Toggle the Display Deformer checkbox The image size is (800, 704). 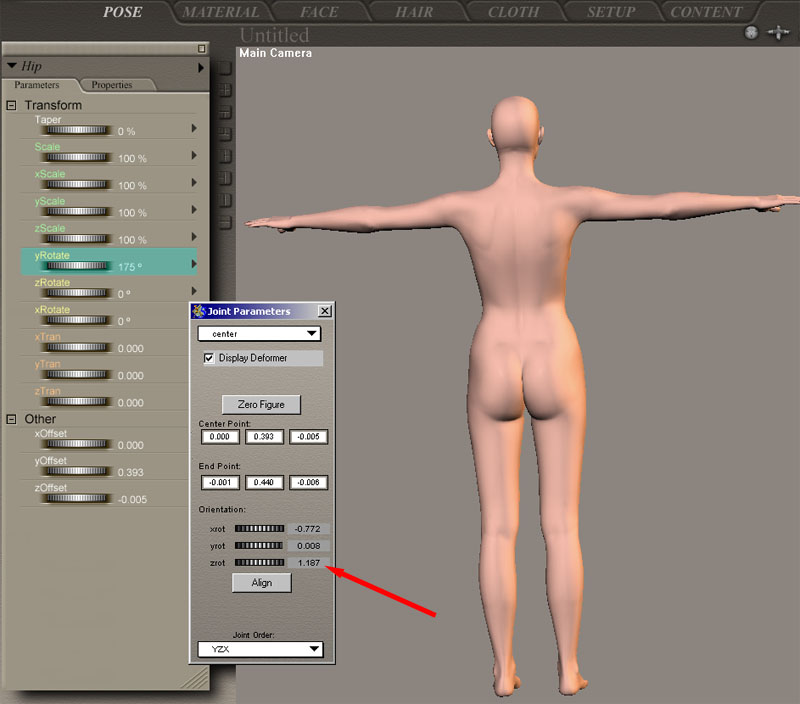(209, 358)
